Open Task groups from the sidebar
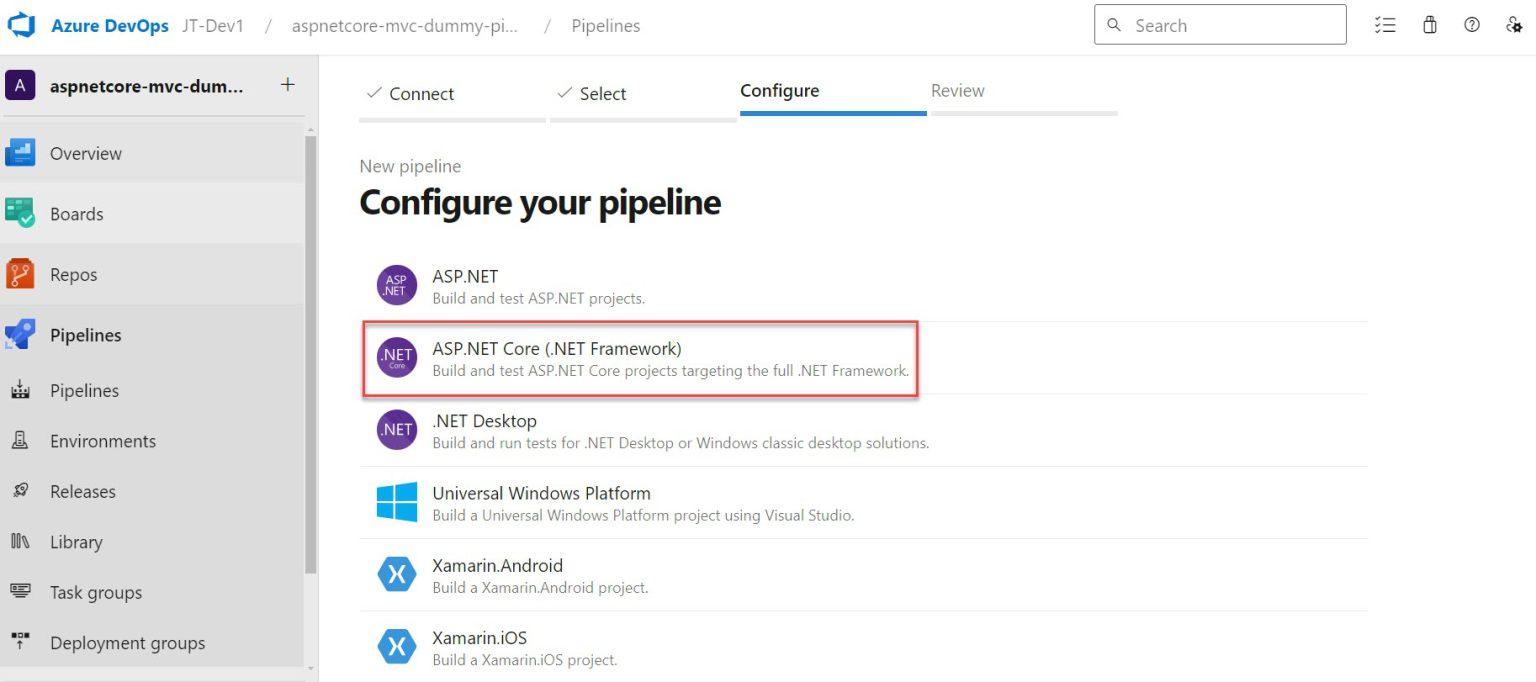1536x682 pixels. pyautogui.click(x=95, y=592)
